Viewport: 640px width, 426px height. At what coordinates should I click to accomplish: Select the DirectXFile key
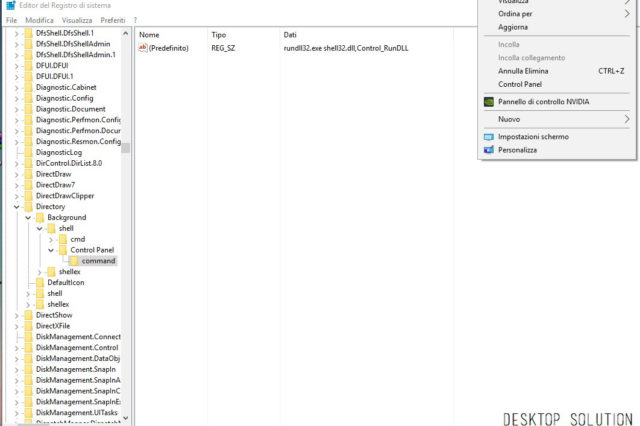tap(53, 326)
